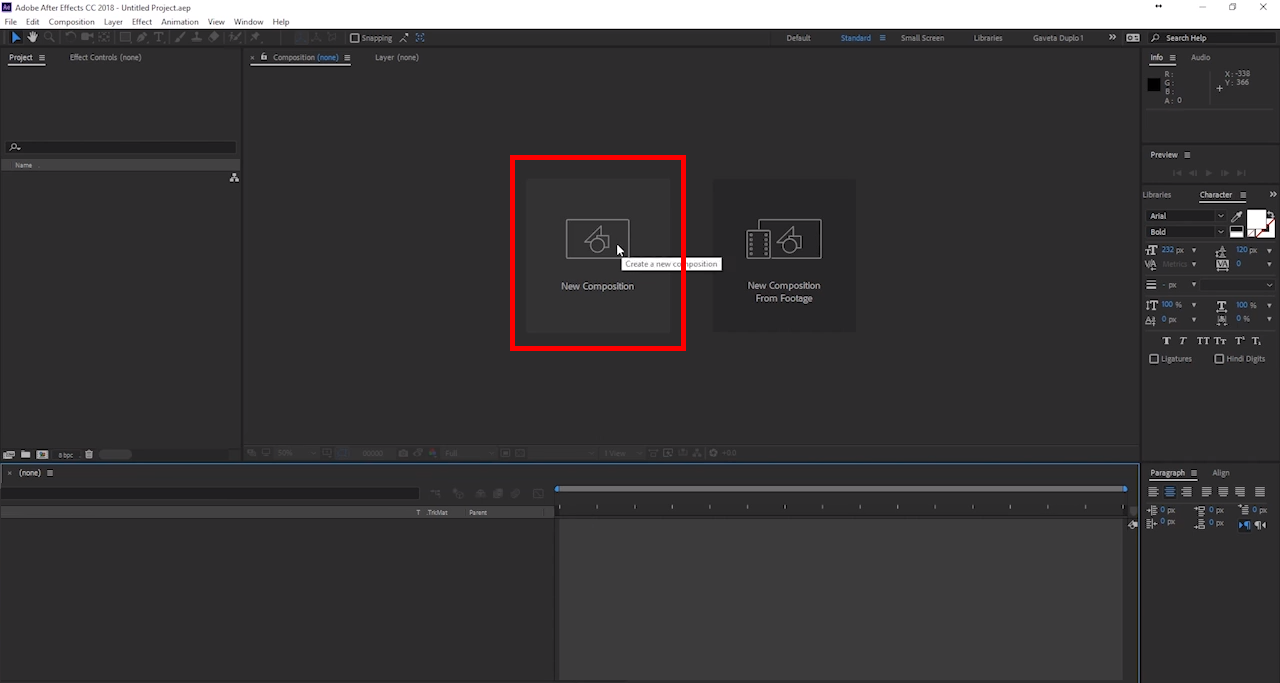This screenshot has width=1280, height=683.
Task: Switch to the Libraries panel tab
Action: (1157, 195)
